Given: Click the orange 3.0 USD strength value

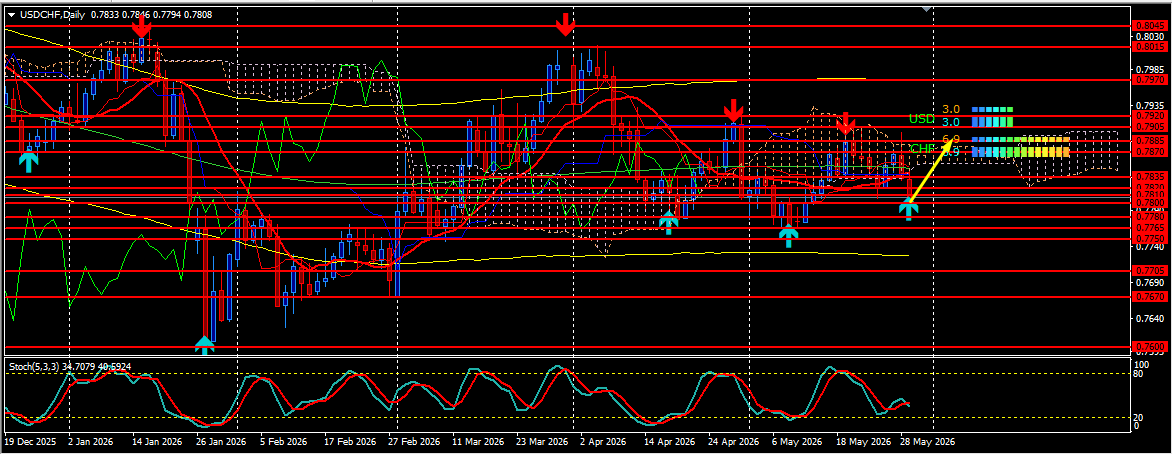Looking at the screenshot, I should coord(951,109).
